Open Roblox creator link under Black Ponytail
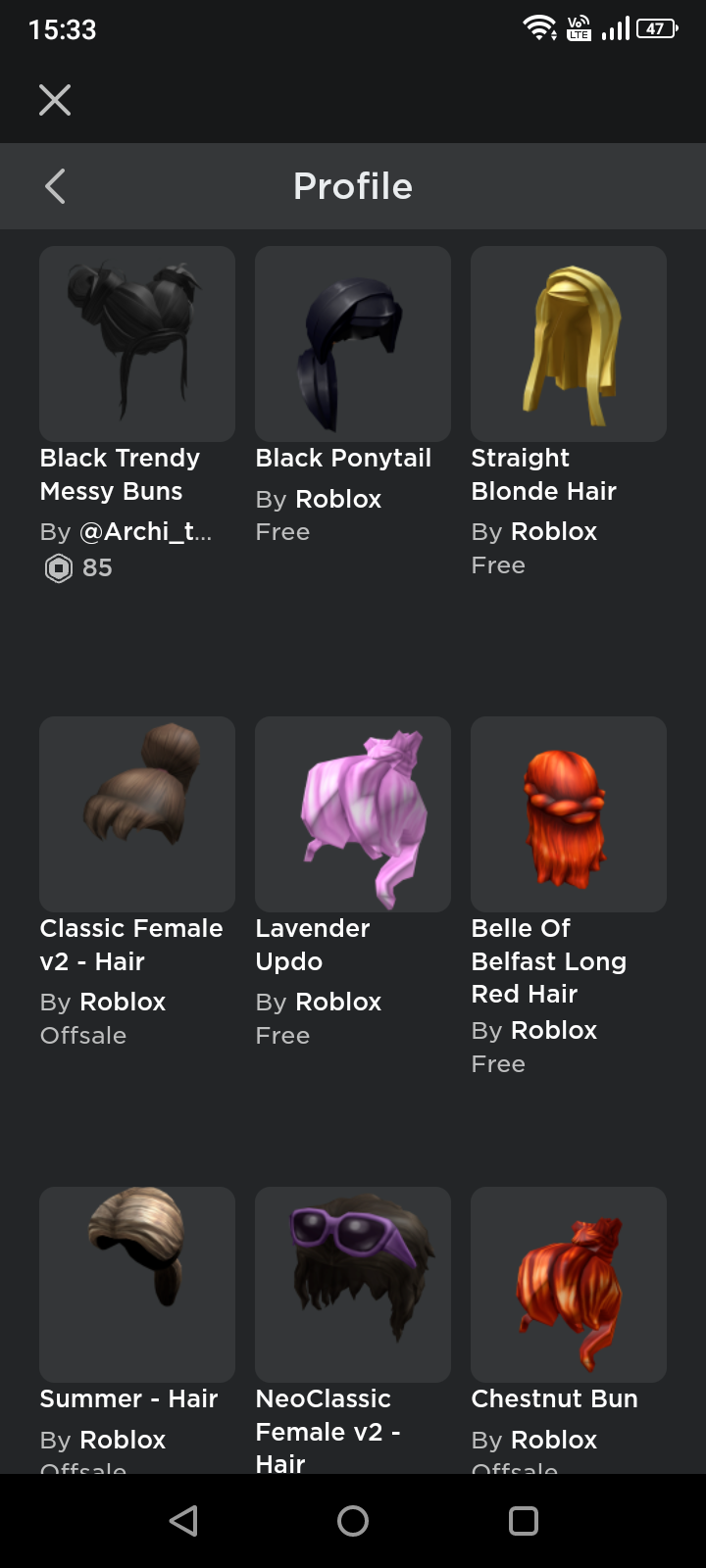Viewport: 706px width, 1568px height. (338, 499)
